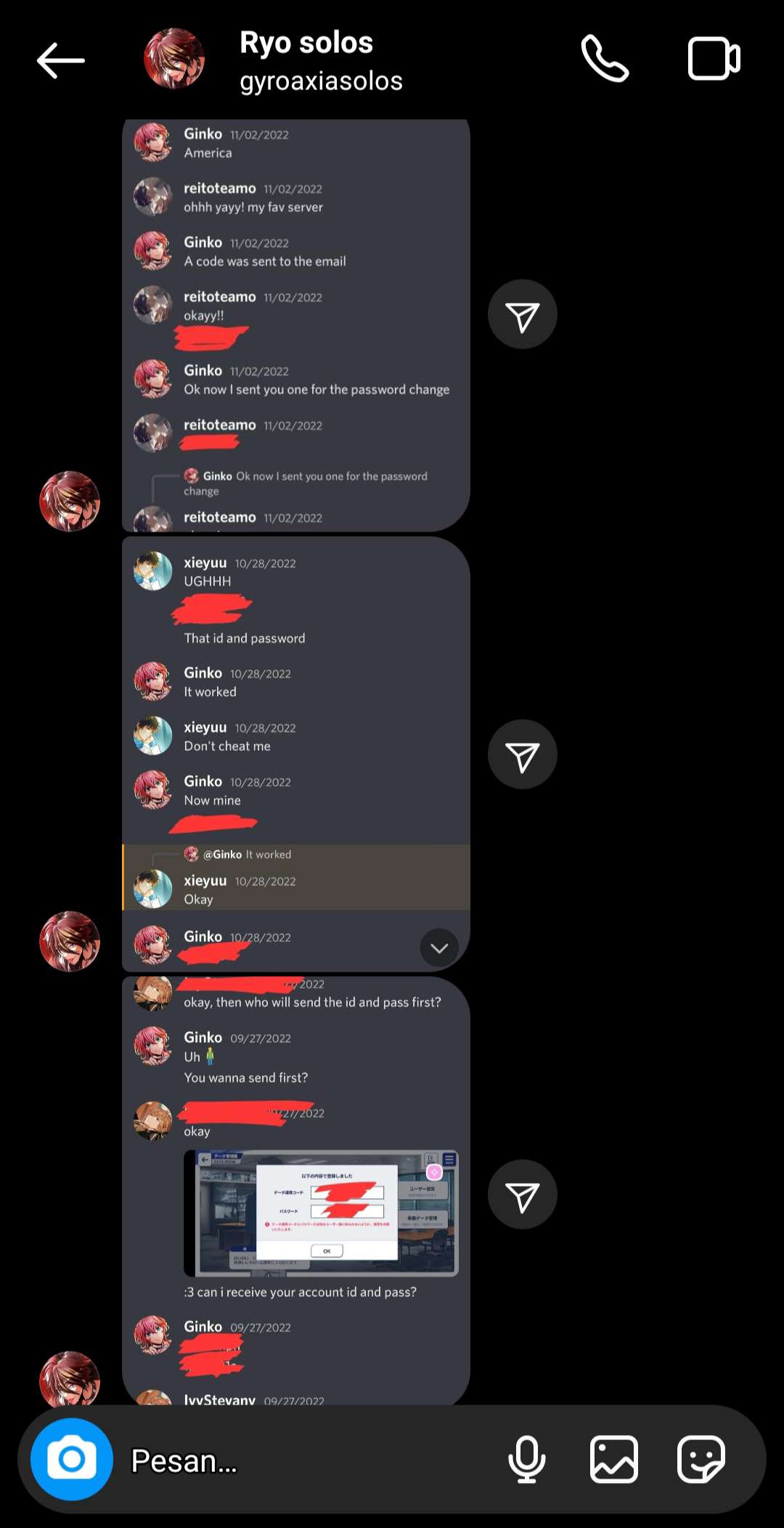Open screenshot with game login dialog image
This screenshot has width=784, height=1528.
pyautogui.click(x=296, y=1191)
